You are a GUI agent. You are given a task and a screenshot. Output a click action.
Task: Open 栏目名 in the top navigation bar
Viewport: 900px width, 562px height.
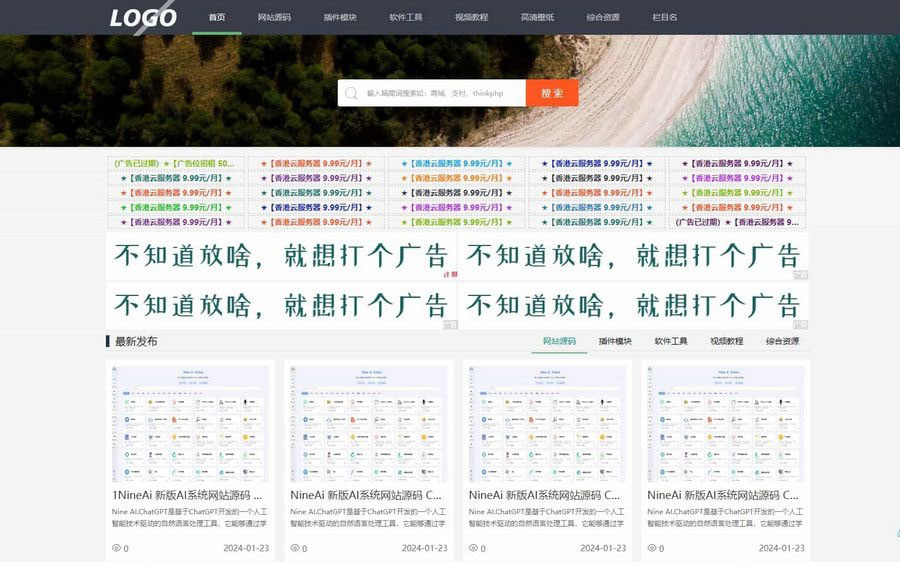(665, 17)
